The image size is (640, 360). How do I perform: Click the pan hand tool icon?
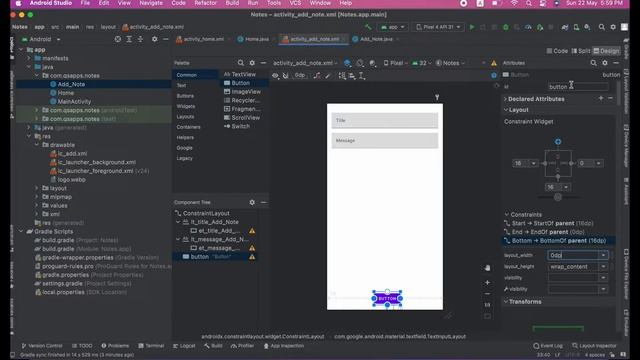[487, 268]
